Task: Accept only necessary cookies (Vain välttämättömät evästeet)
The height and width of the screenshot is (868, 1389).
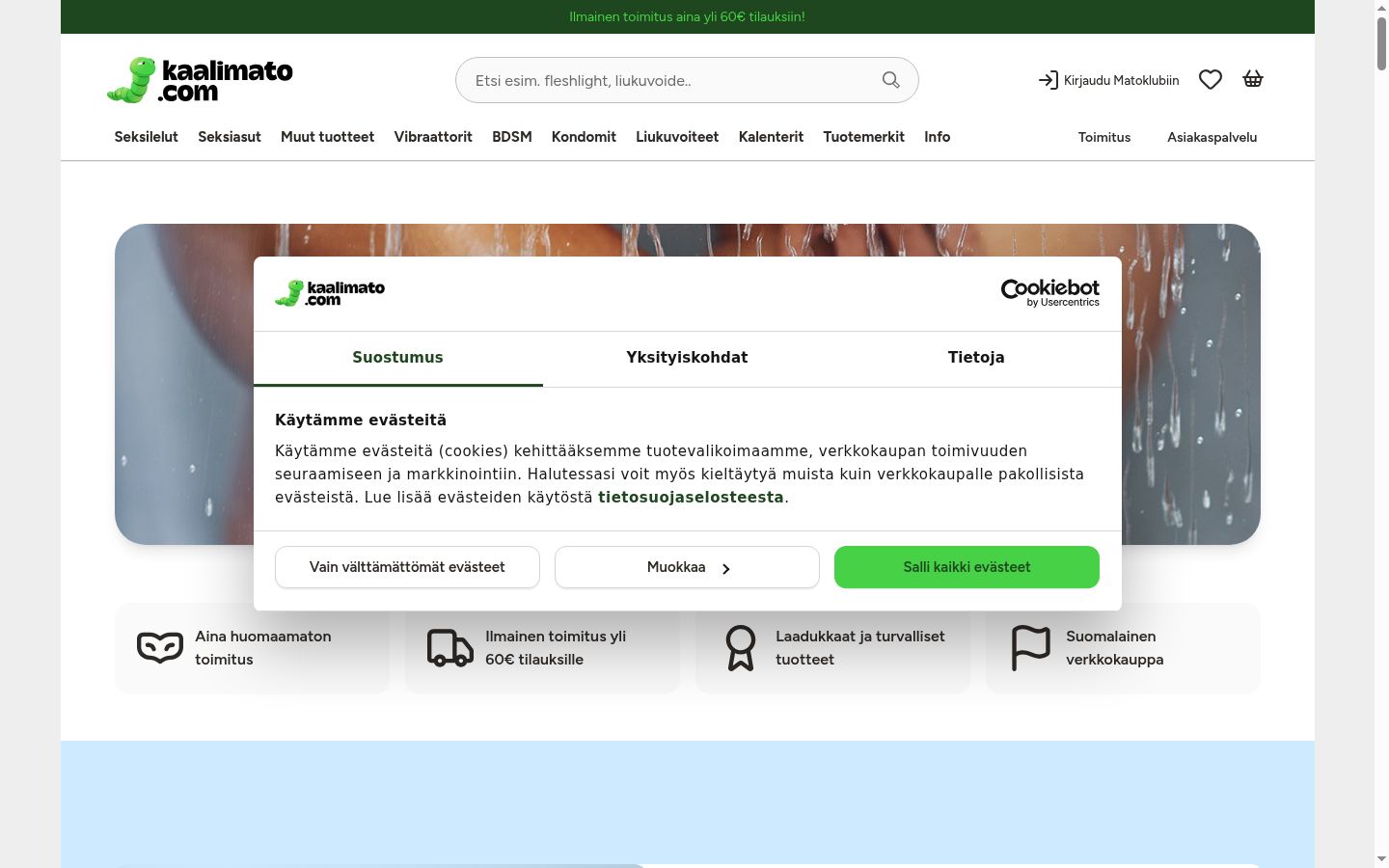Action: point(407,567)
